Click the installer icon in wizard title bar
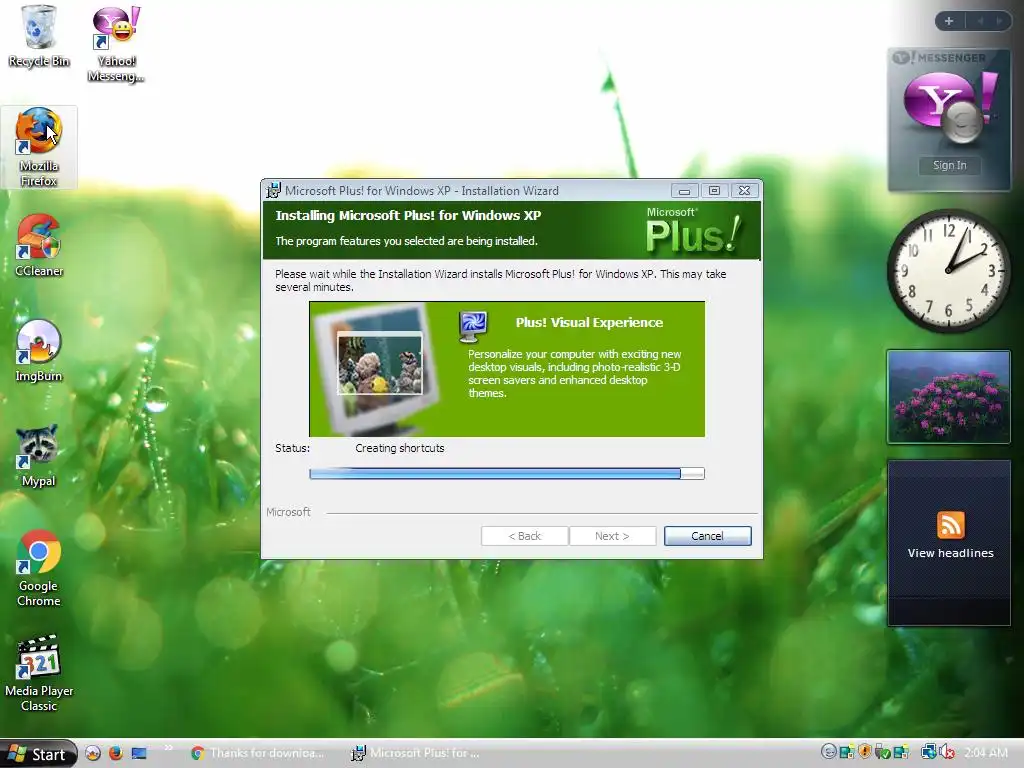Screen dimensions: 1024x768 273,191
